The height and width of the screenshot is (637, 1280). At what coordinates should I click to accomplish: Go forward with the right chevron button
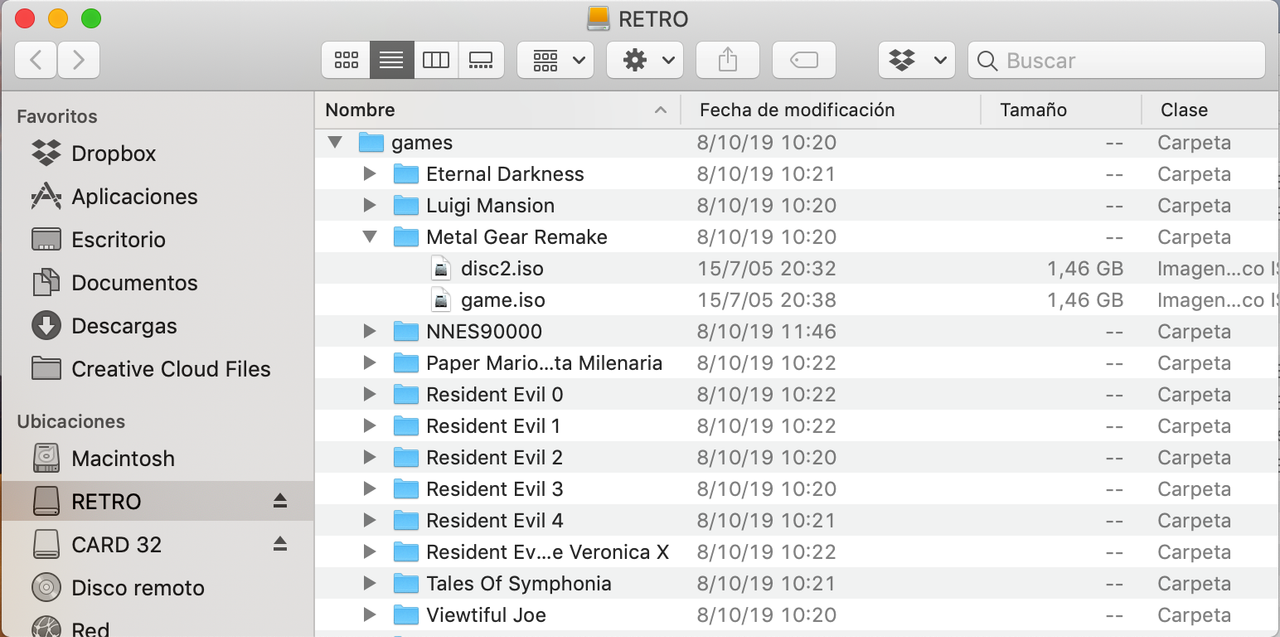[x=79, y=60]
